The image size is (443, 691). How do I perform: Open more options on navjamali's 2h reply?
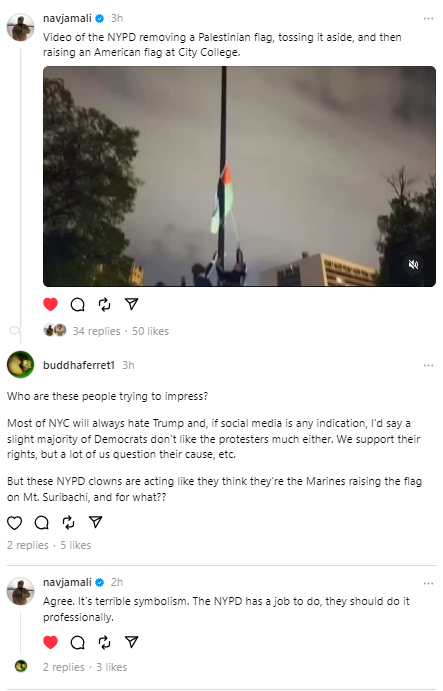[x=428, y=583]
